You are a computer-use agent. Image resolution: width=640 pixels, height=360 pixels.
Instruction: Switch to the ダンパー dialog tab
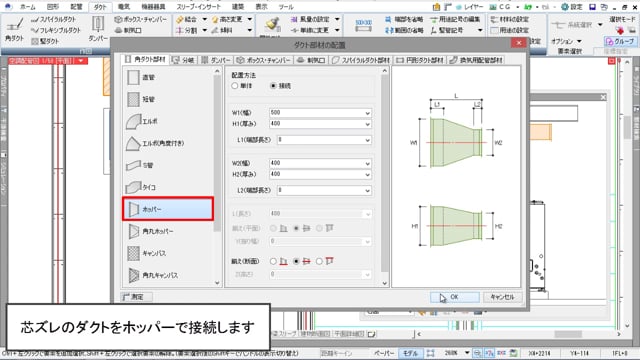(216, 60)
